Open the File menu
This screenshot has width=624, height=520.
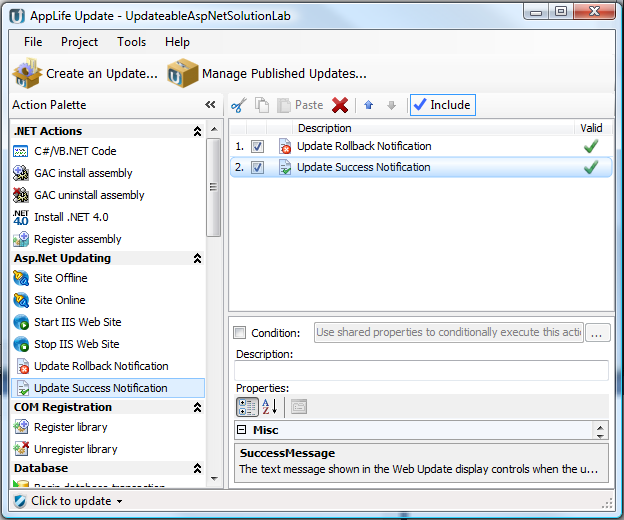point(33,42)
